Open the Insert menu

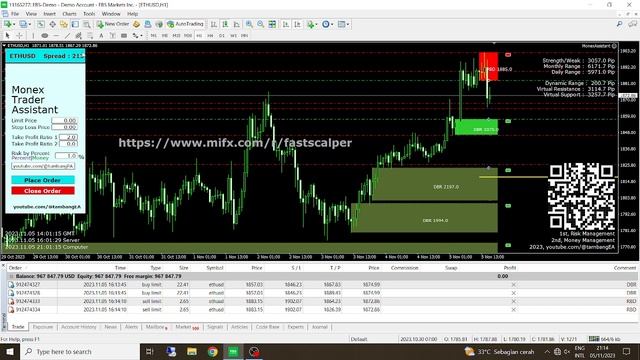click(49, 14)
